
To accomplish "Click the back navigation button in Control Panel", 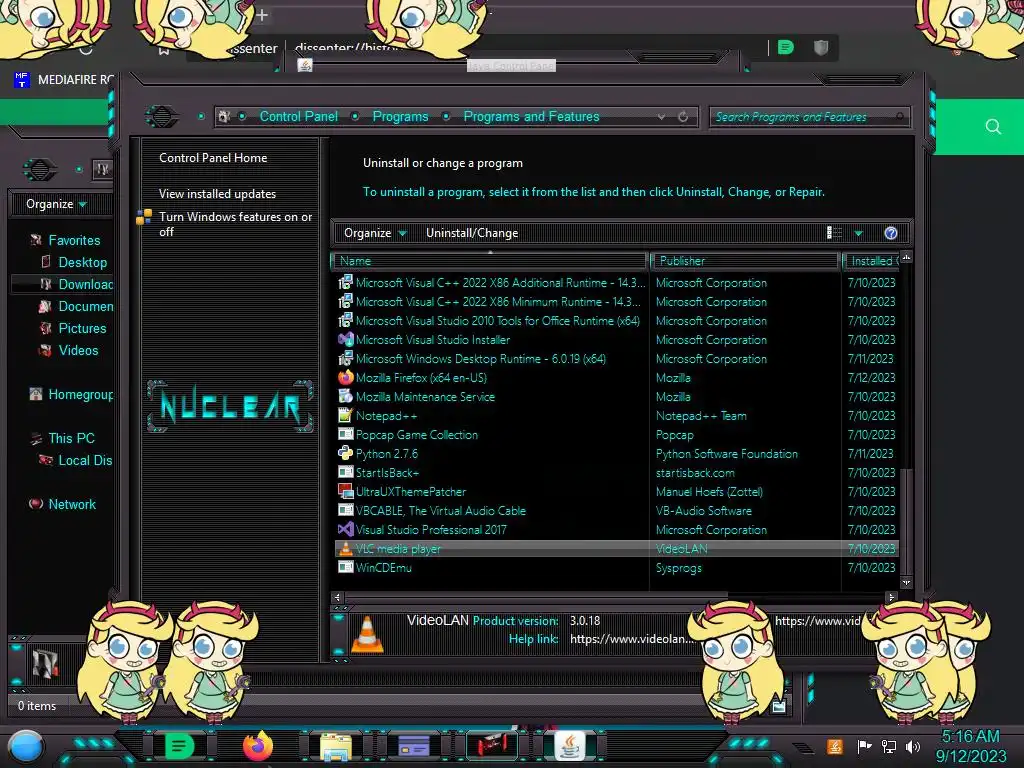I will (162, 117).
